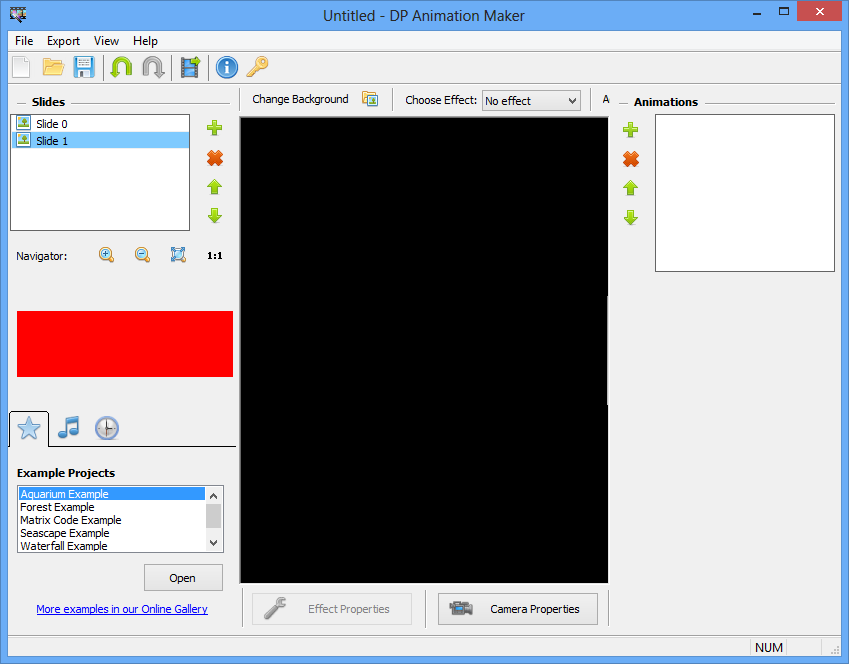Zoom in using the Navigator magnifier
This screenshot has width=849, height=664.
point(106,255)
